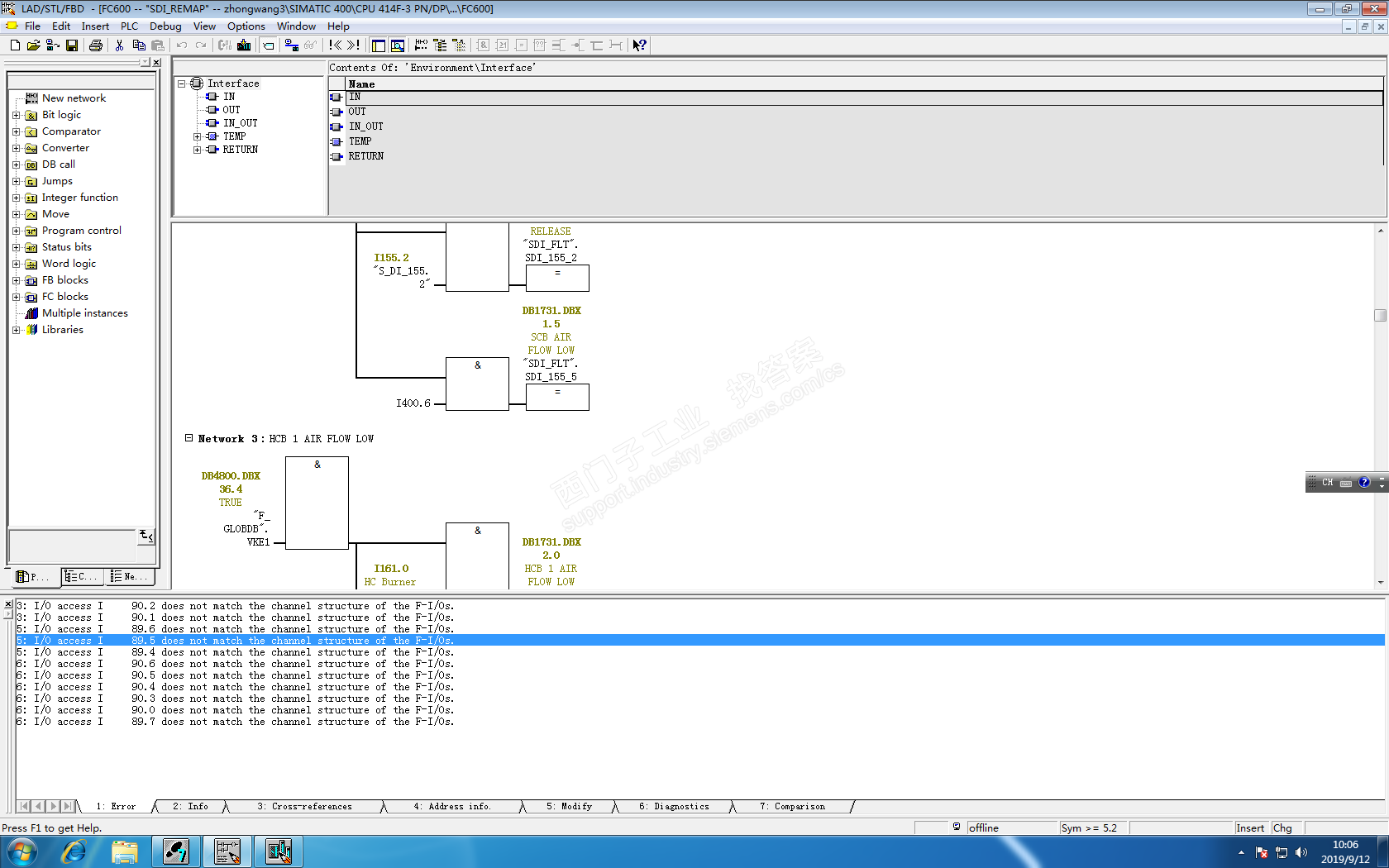Screen dimensions: 1389x868
Task: Toggle the Overviews pane toolbar icon
Action: pos(379,45)
